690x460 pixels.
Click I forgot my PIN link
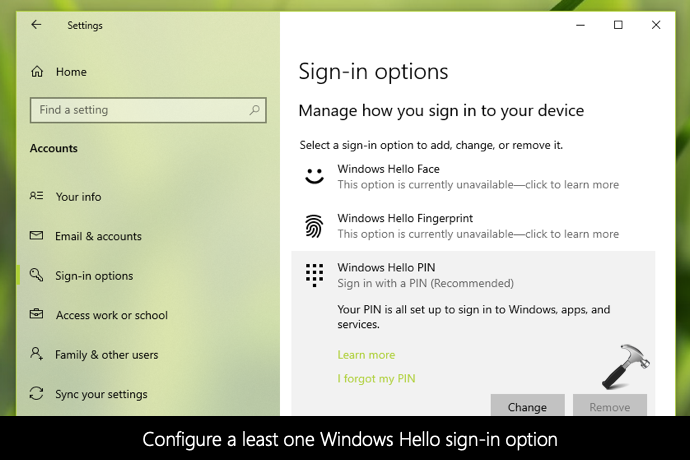point(376,379)
